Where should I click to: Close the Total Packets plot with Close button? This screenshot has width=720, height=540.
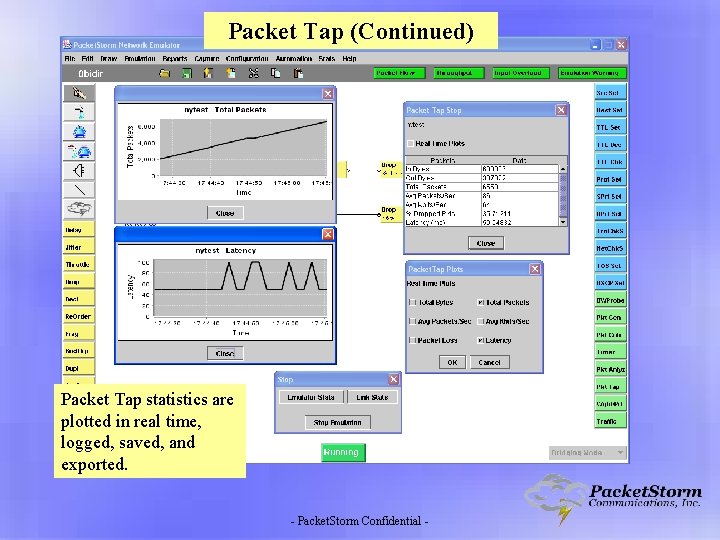(225, 213)
